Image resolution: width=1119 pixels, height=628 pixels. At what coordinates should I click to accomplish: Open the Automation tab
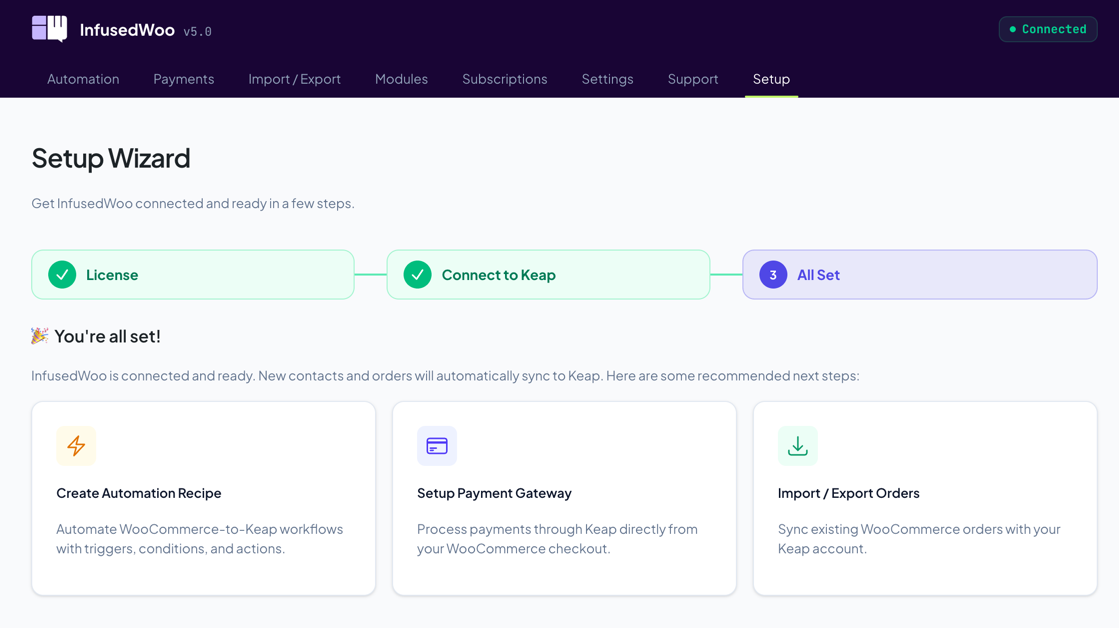pos(83,79)
